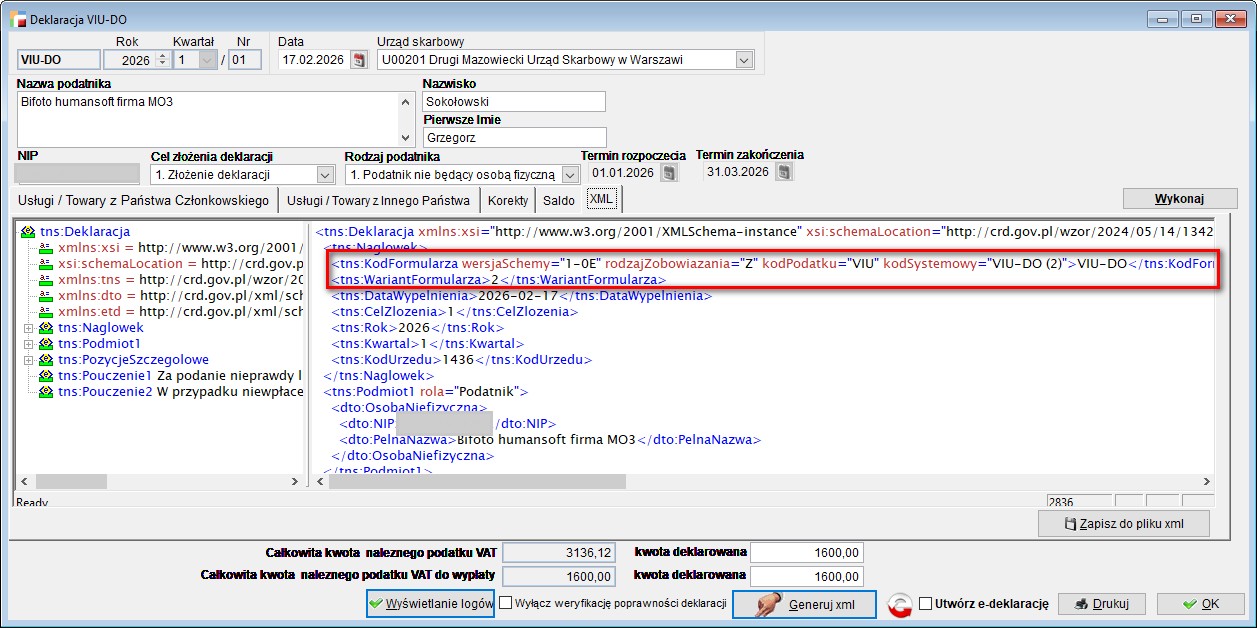Viewport: 1257px width, 628px height.
Task: Open the calendar picker beside Data field
Action: (359, 60)
